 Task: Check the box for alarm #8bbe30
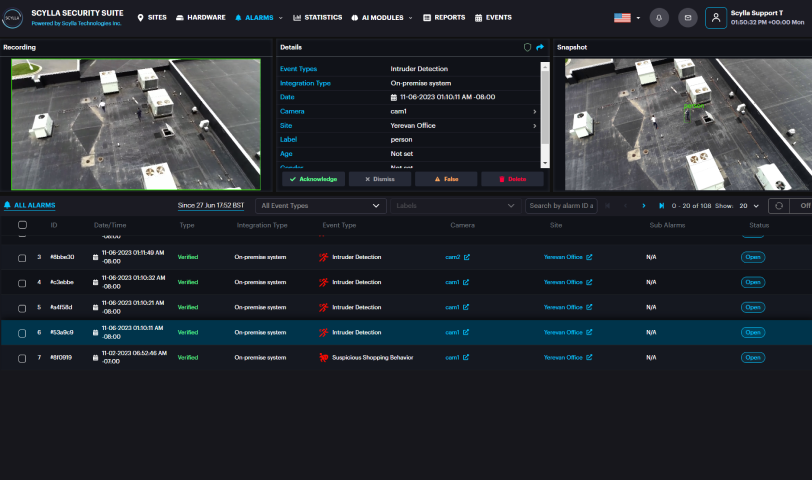pyautogui.click(x=22, y=258)
